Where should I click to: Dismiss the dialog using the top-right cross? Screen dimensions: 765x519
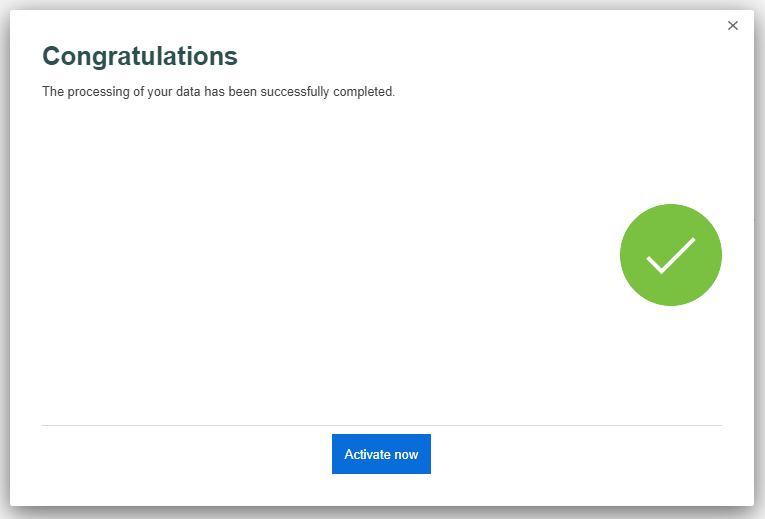click(732, 25)
